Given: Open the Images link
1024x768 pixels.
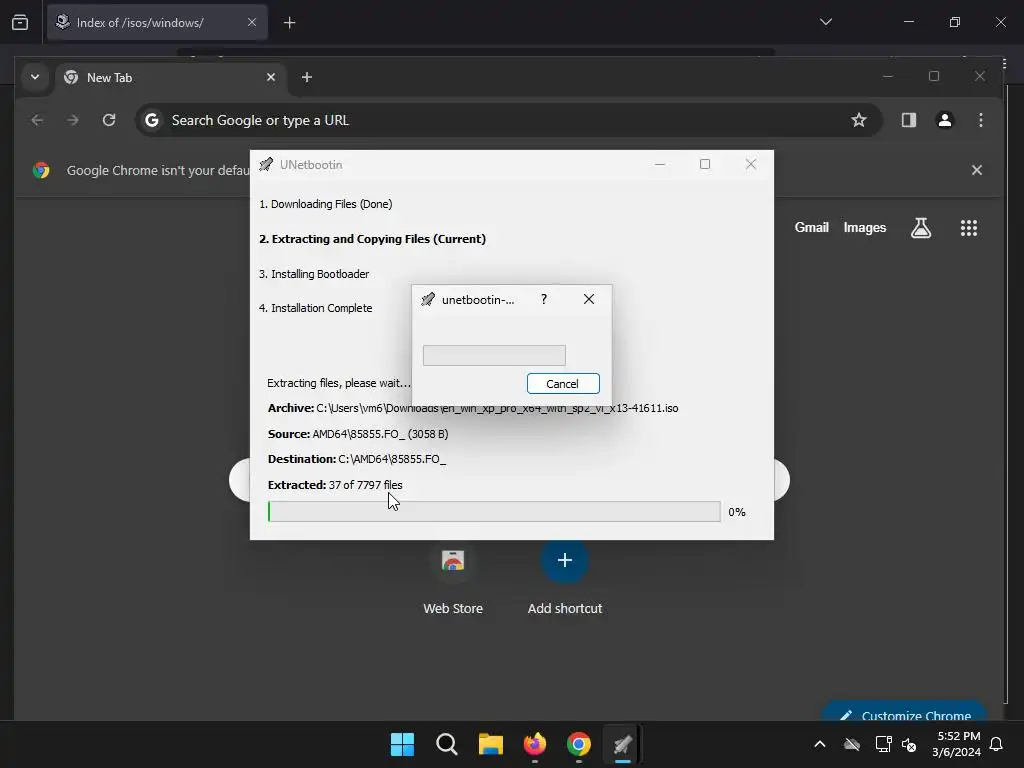Looking at the screenshot, I should (865, 227).
